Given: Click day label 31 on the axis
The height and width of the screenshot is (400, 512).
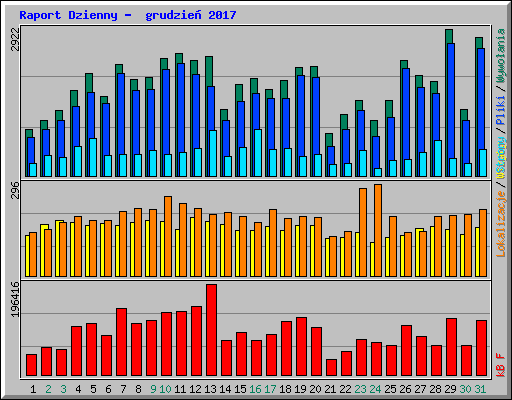Looking at the screenshot, I should pos(480,389).
